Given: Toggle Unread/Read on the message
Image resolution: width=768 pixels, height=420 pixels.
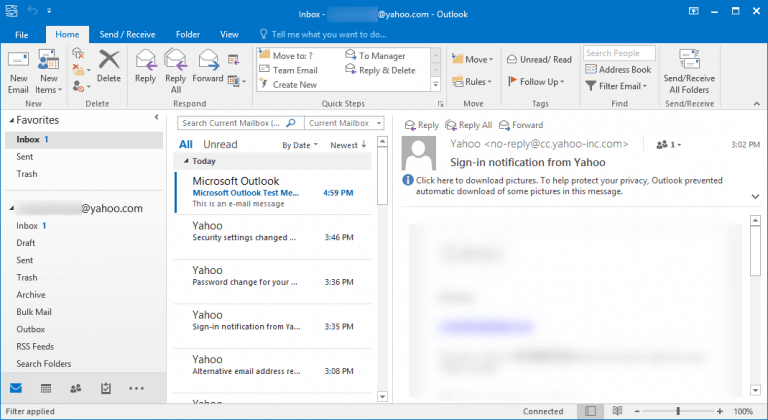Looking at the screenshot, I should pyautogui.click(x=539, y=59).
